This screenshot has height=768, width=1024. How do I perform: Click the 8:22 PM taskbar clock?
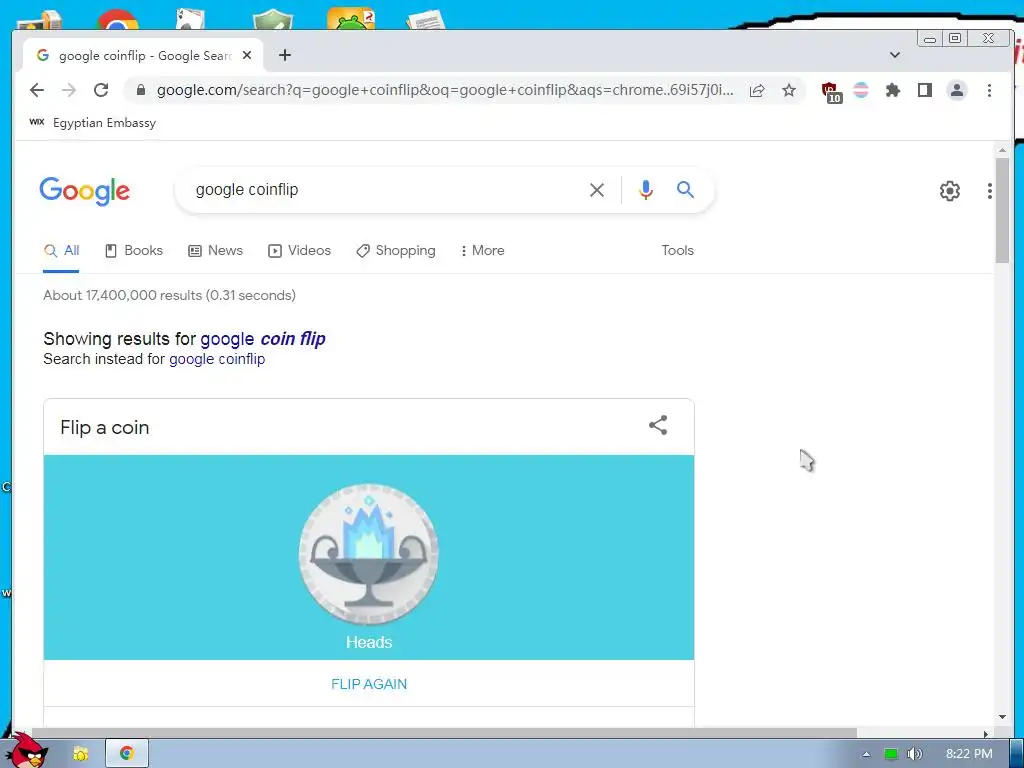pyautogui.click(x=968, y=754)
